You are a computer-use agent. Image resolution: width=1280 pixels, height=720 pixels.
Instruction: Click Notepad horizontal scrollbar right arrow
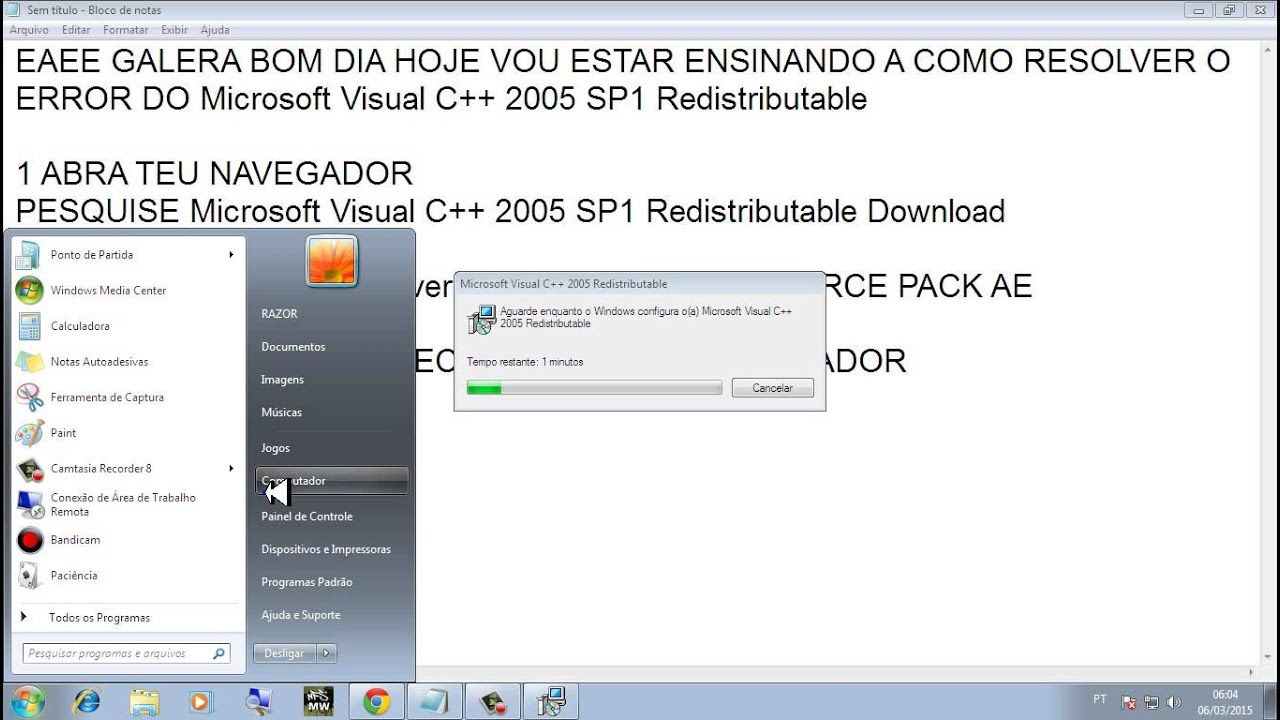point(1250,673)
